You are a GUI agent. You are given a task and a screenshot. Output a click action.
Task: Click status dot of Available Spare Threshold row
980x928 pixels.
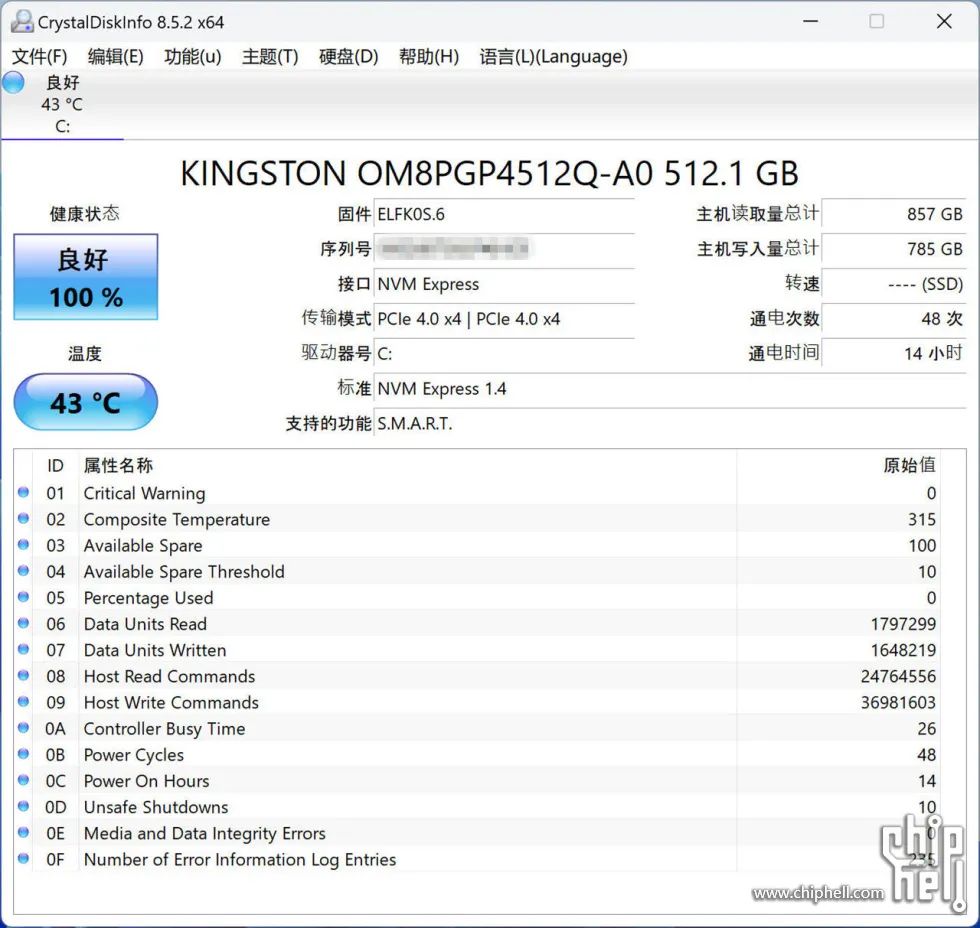tap(24, 571)
